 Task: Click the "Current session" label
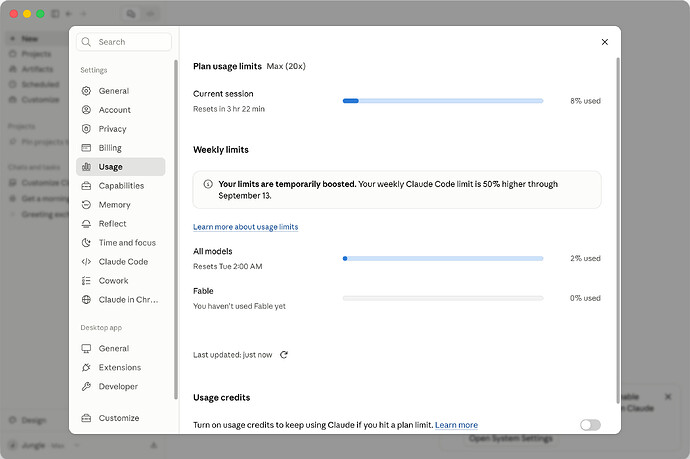pos(223,94)
